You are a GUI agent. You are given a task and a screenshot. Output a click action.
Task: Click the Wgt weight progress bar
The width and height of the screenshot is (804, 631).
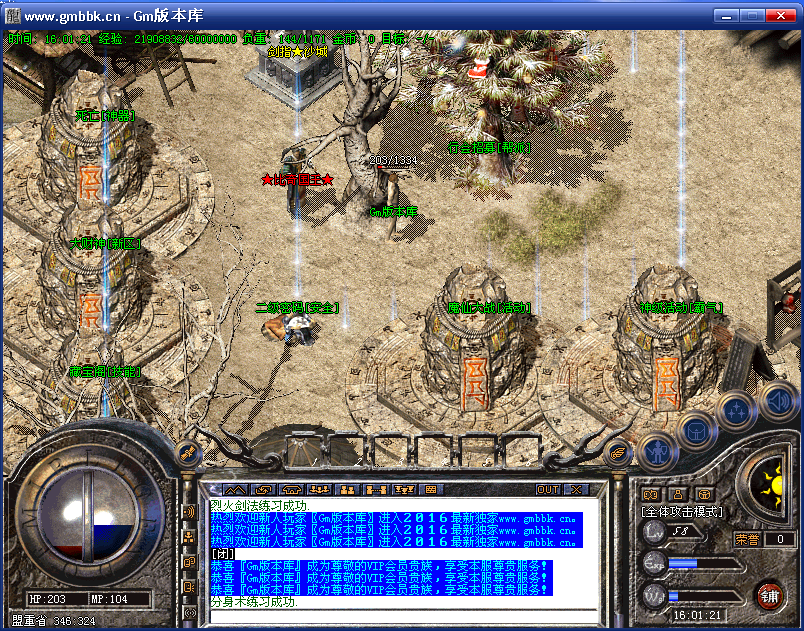(706, 596)
